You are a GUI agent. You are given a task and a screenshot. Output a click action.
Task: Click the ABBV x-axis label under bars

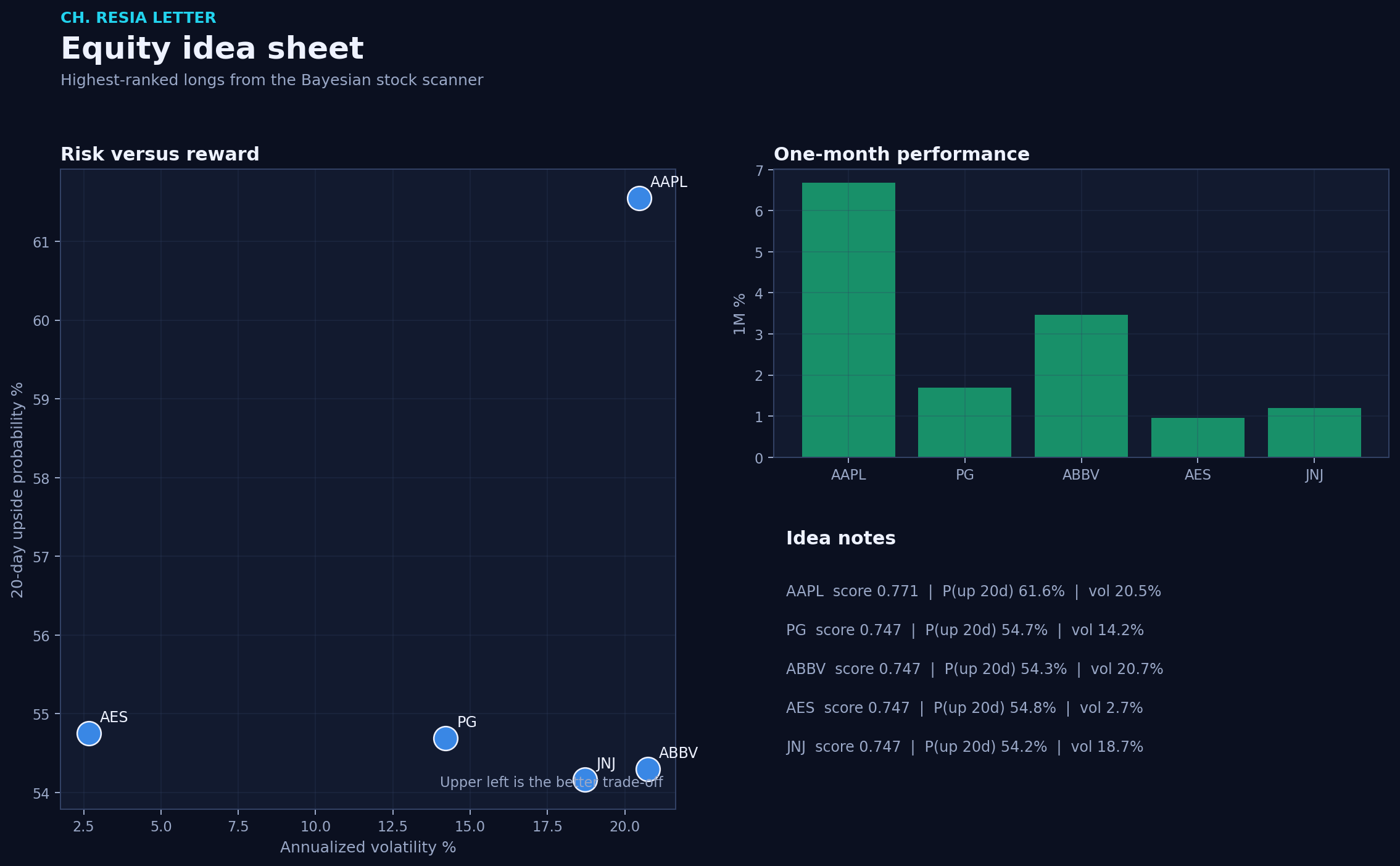[x=1081, y=475]
